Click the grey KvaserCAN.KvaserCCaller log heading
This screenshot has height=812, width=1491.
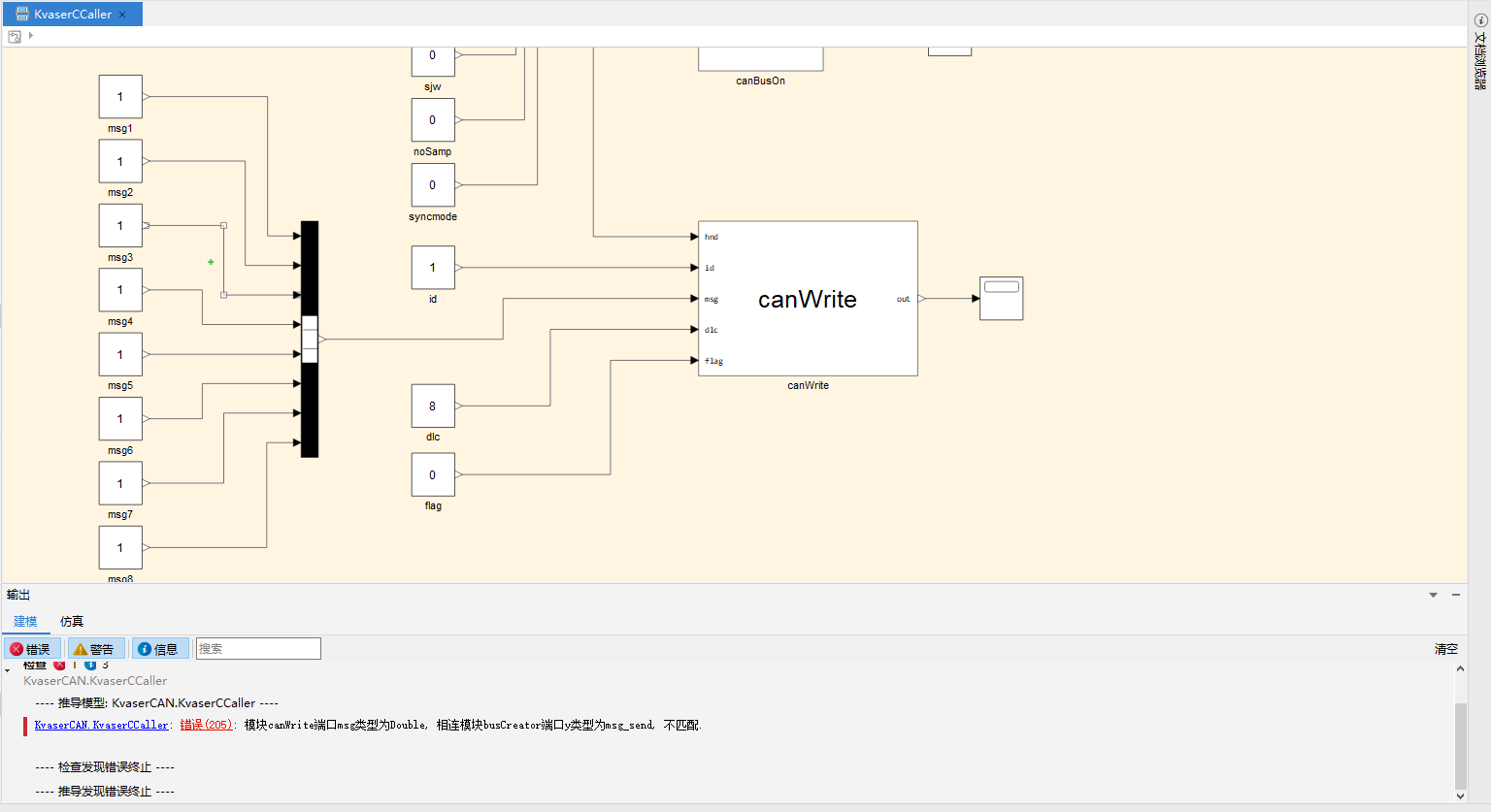[x=95, y=680]
